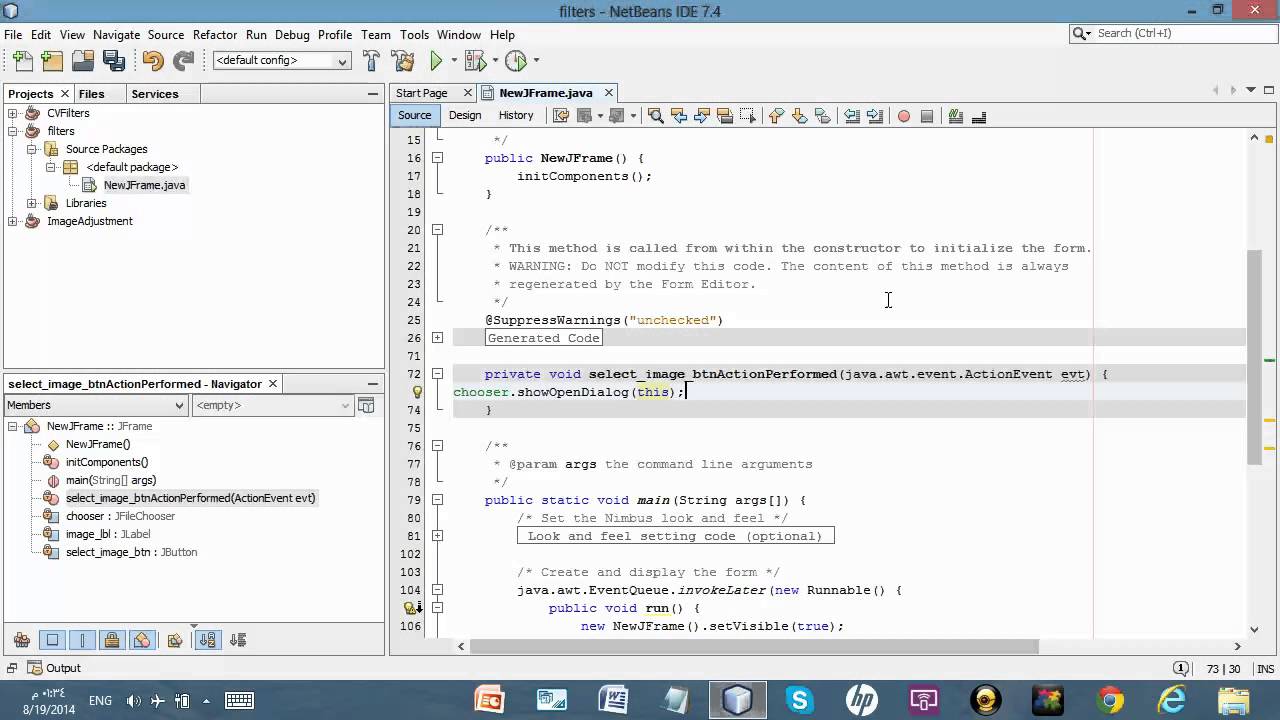Stop macro recording with the square icon
1280x720 pixels.
tap(927, 116)
